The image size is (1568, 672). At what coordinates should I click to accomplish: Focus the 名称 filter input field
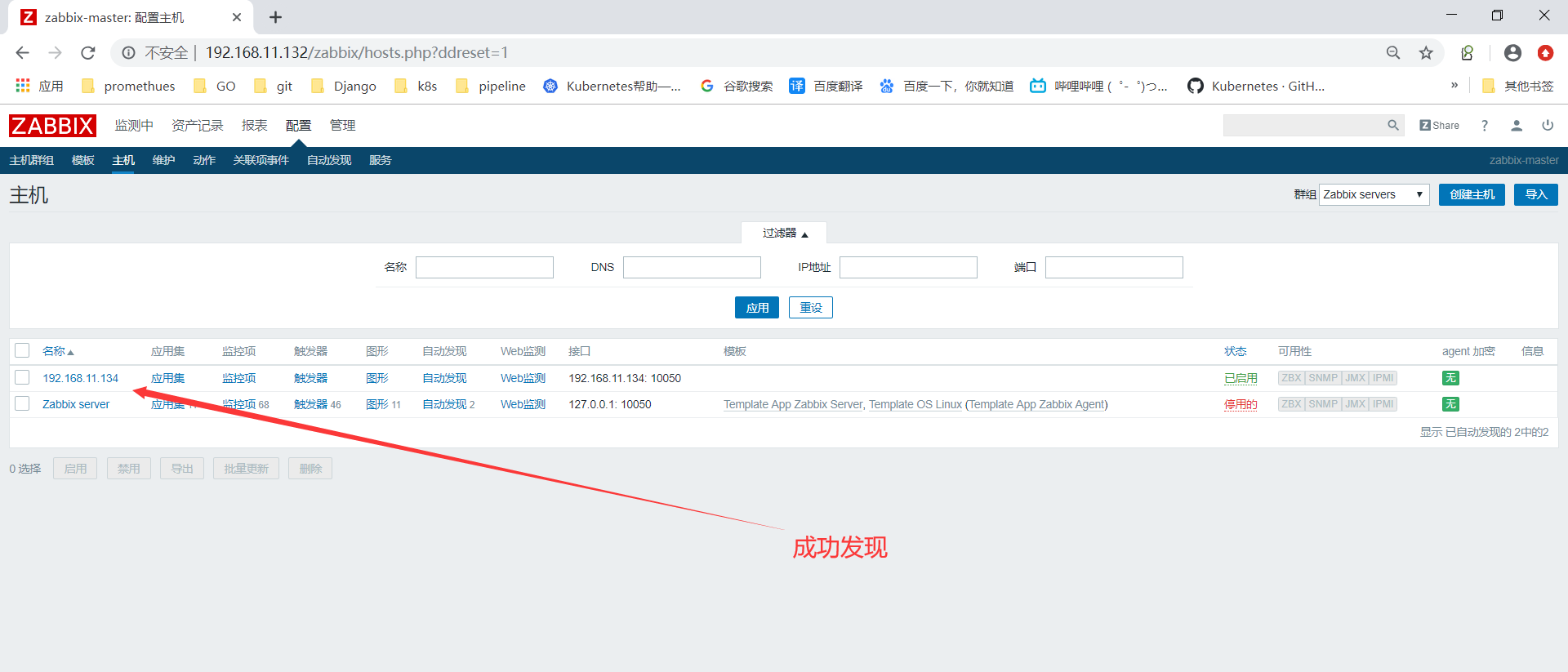coord(484,267)
